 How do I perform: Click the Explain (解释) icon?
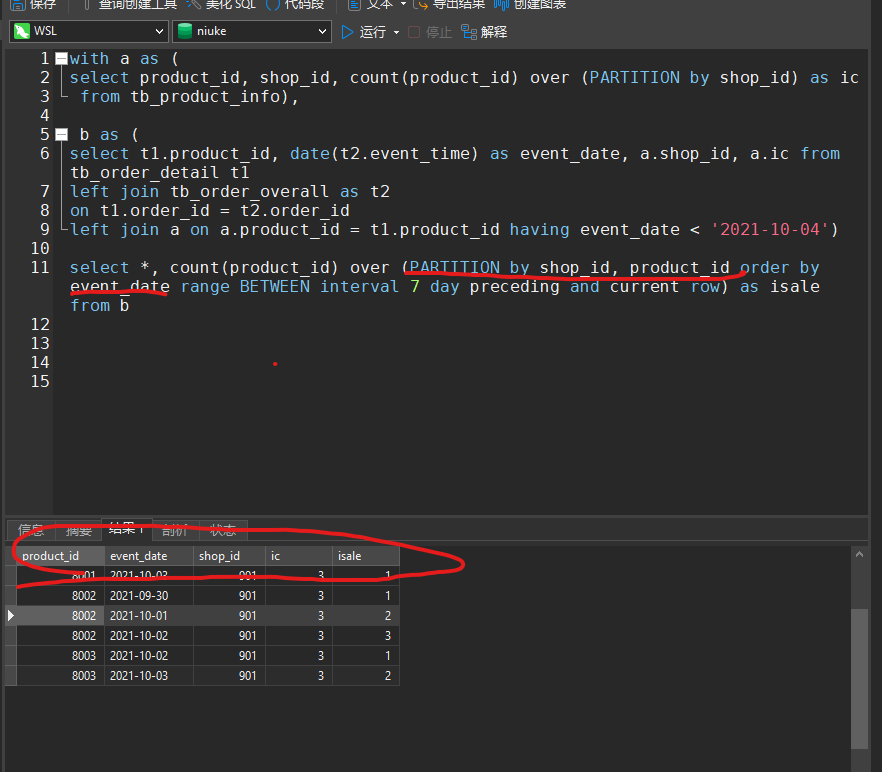click(469, 32)
